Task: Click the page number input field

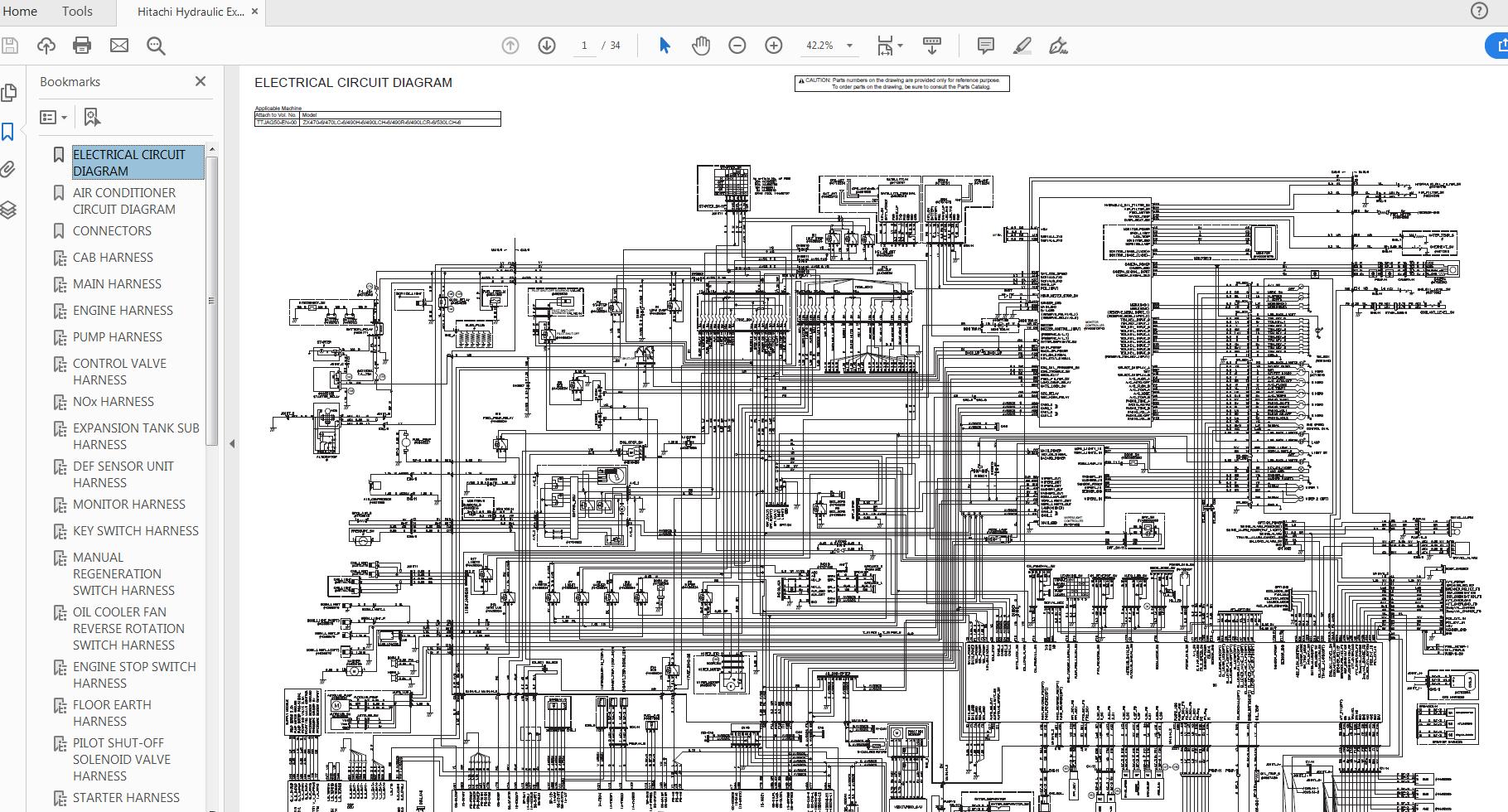Action: tap(584, 46)
